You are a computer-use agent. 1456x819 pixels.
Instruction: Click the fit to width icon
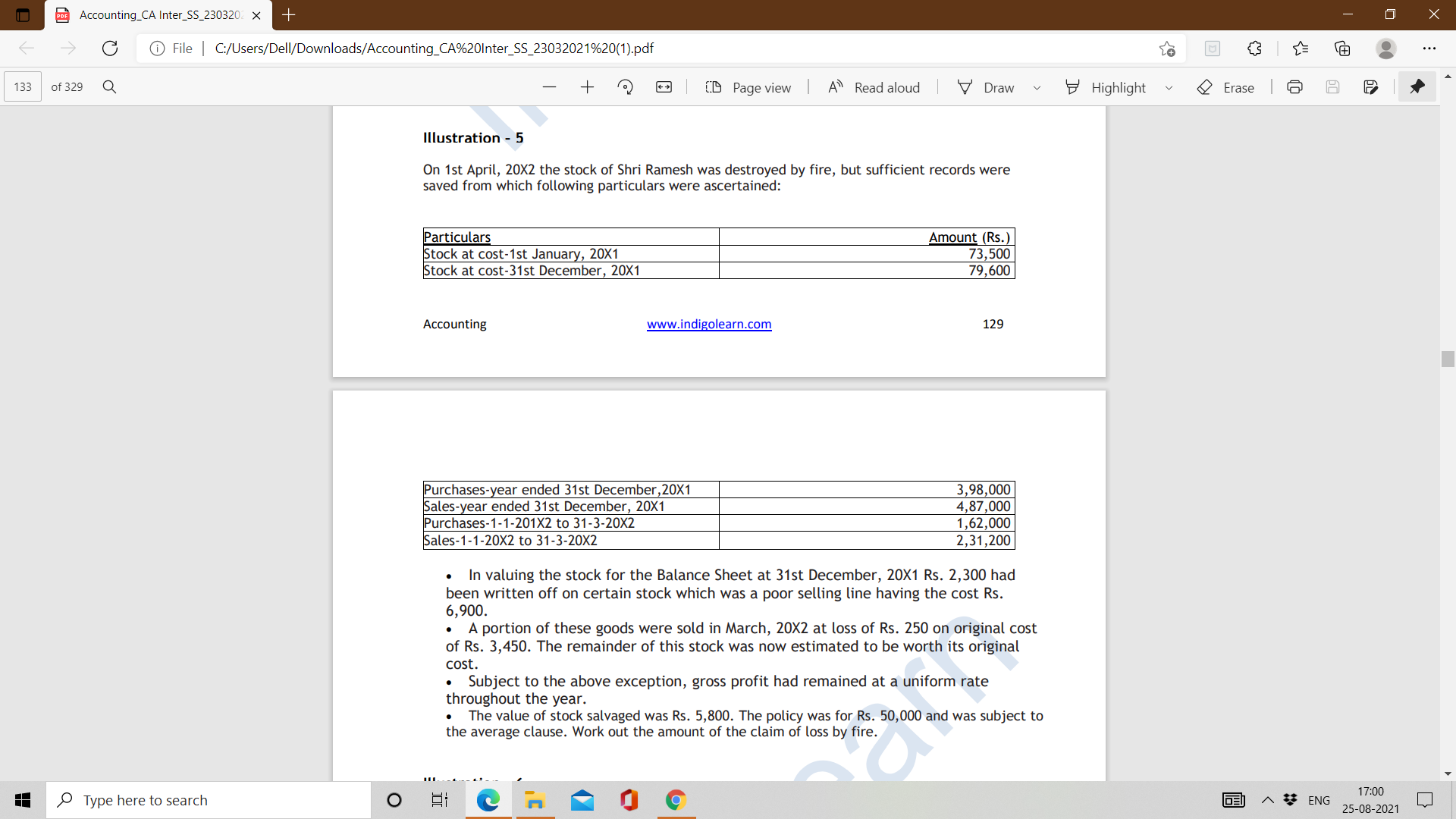[664, 87]
